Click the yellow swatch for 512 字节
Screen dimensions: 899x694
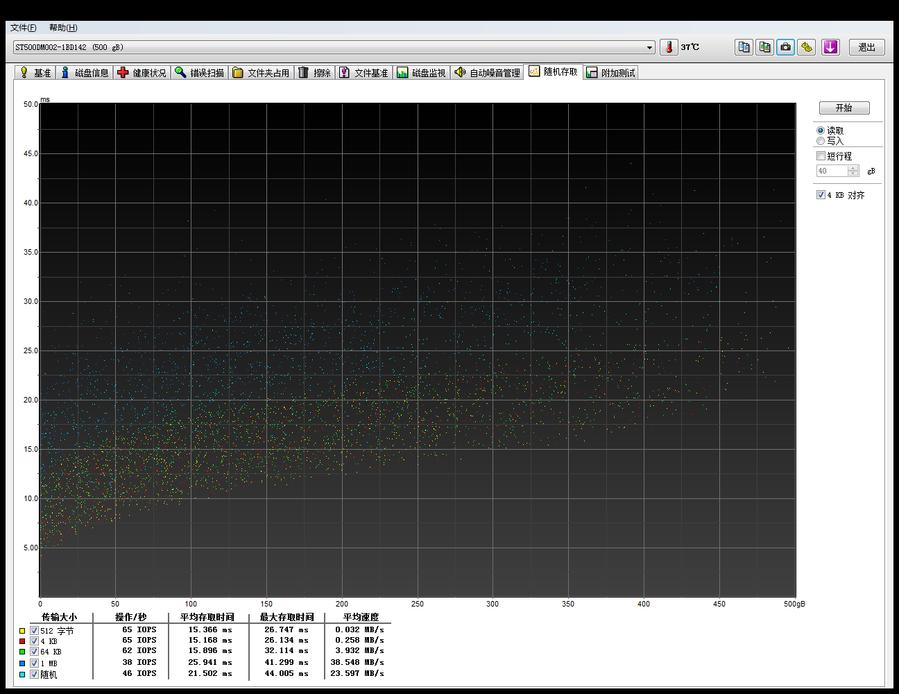pyautogui.click(x=22, y=631)
